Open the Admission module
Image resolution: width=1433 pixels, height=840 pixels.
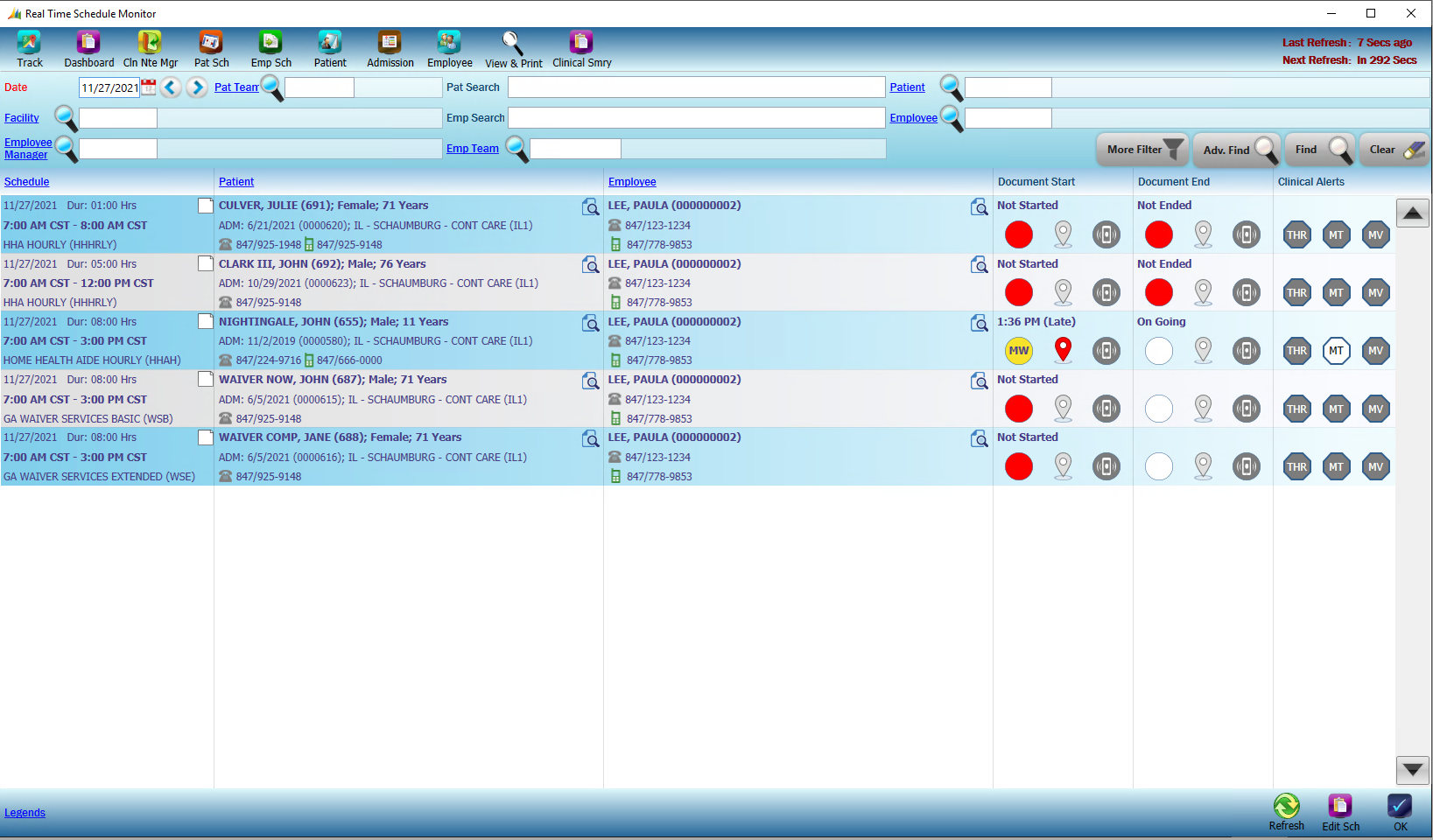point(390,48)
